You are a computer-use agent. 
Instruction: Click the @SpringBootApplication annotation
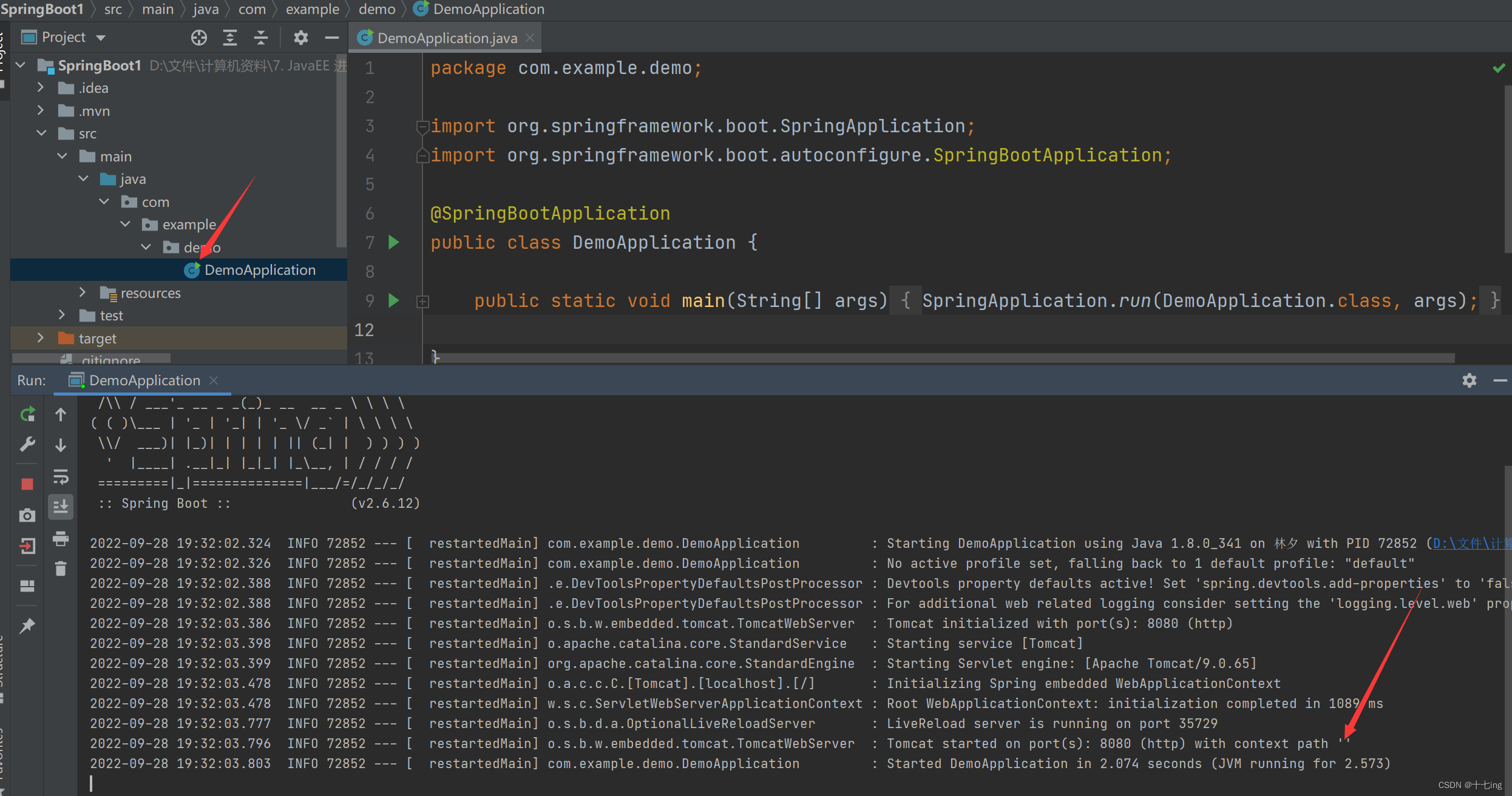tap(550, 214)
